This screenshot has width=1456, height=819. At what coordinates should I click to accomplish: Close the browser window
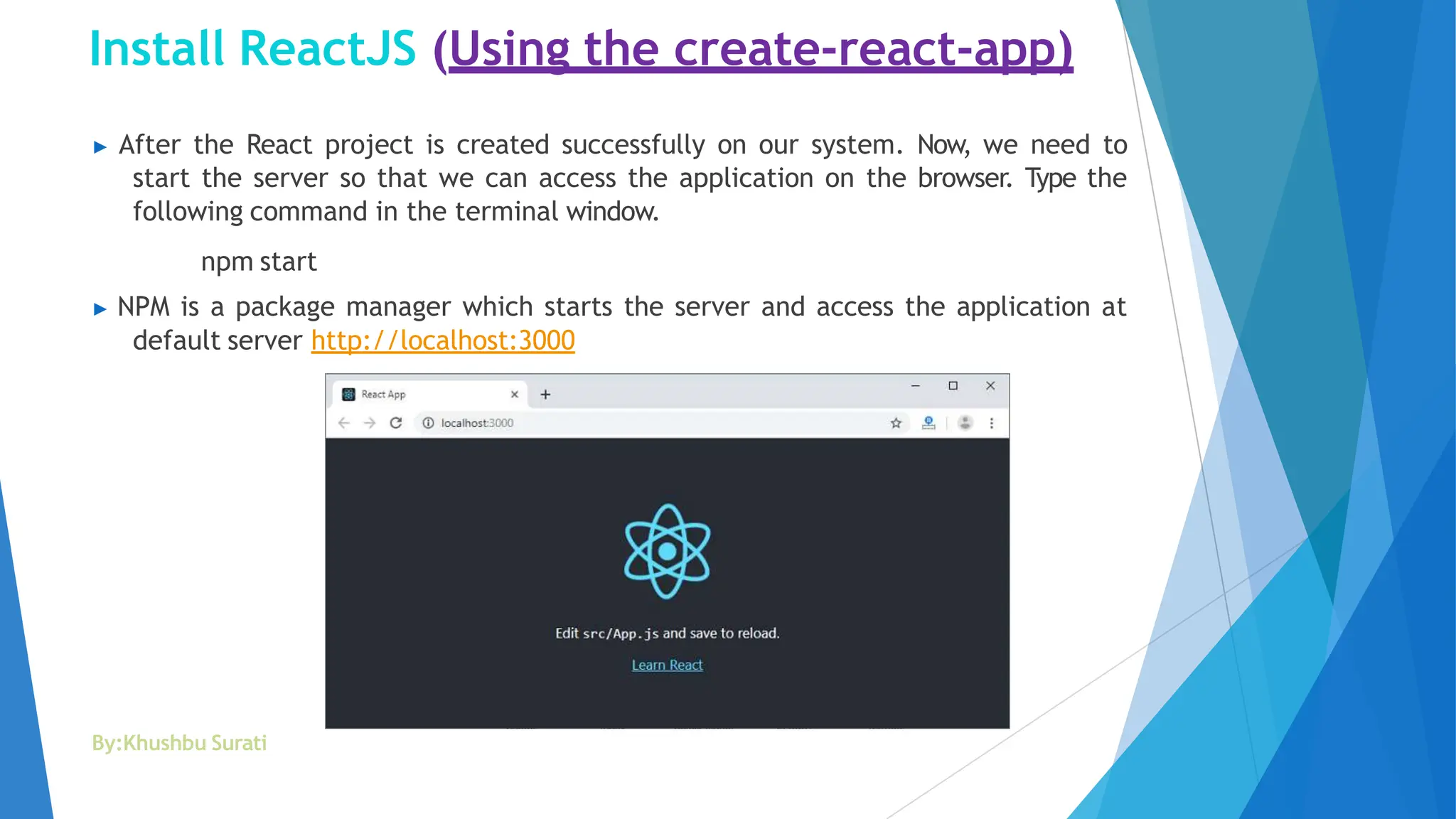(990, 386)
